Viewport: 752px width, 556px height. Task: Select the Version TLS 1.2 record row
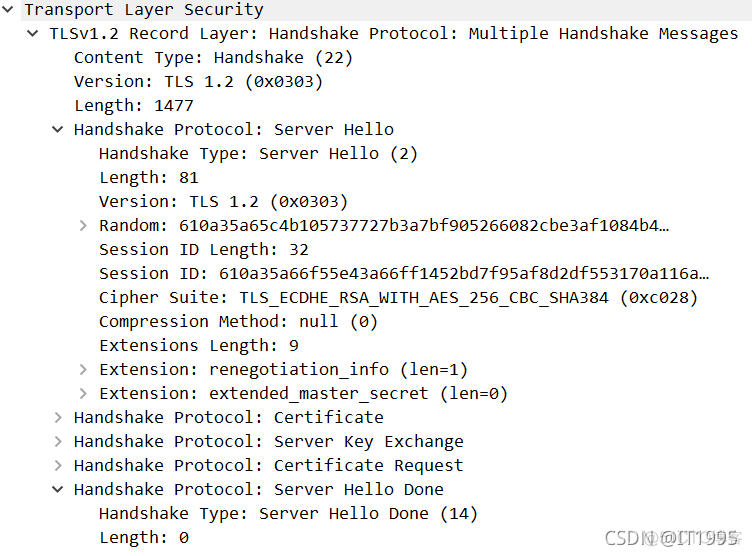point(199,82)
